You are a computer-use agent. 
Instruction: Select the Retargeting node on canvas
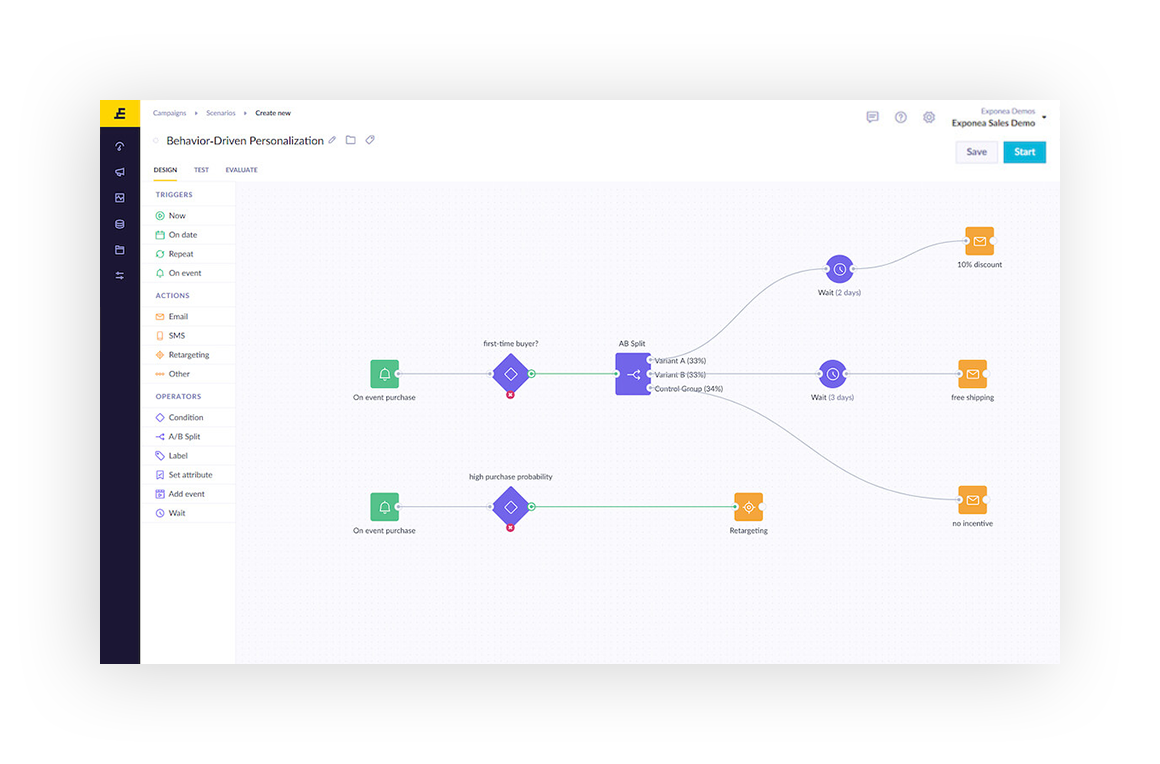pos(748,507)
